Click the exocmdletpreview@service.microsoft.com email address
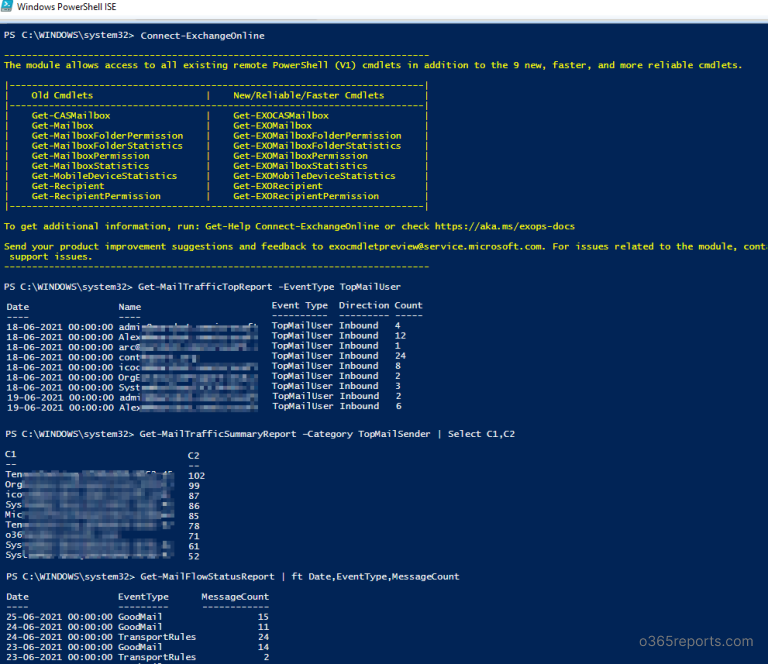Image resolution: width=768 pixels, height=664 pixels. (x=434, y=246)
